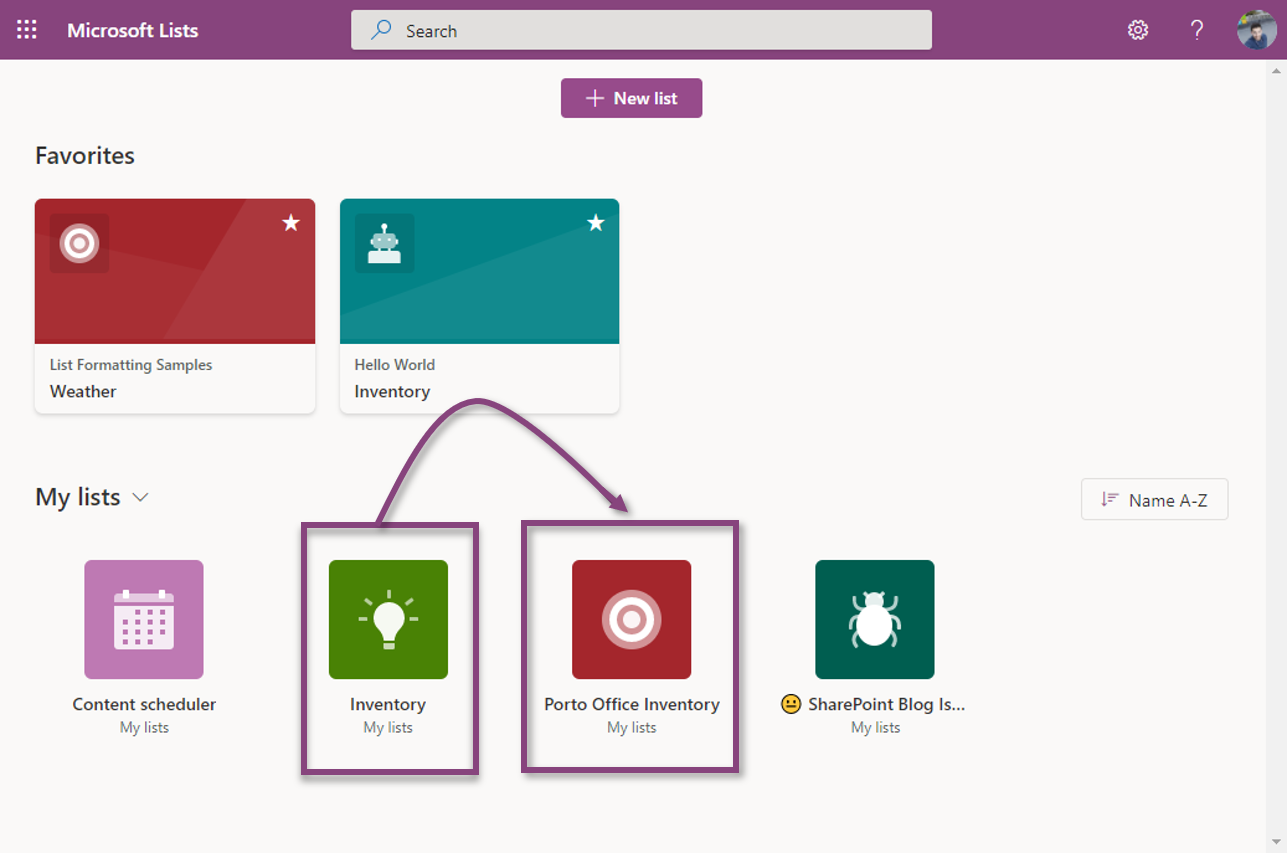
Task: Open Porto Office Inventory target icon
Action: tap(631, 619)
